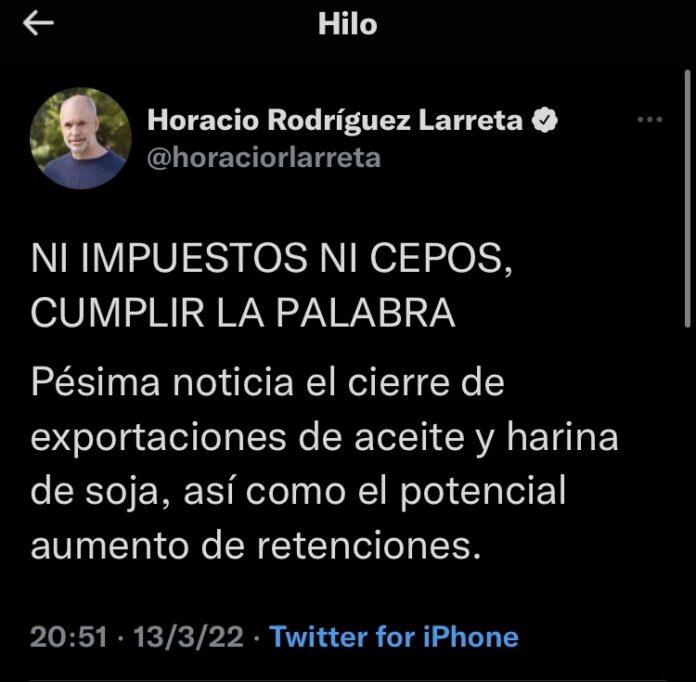Open the Twitter for iPhone source link
The width and height of the screenshot is (696, 682).
tap(394, 636)
